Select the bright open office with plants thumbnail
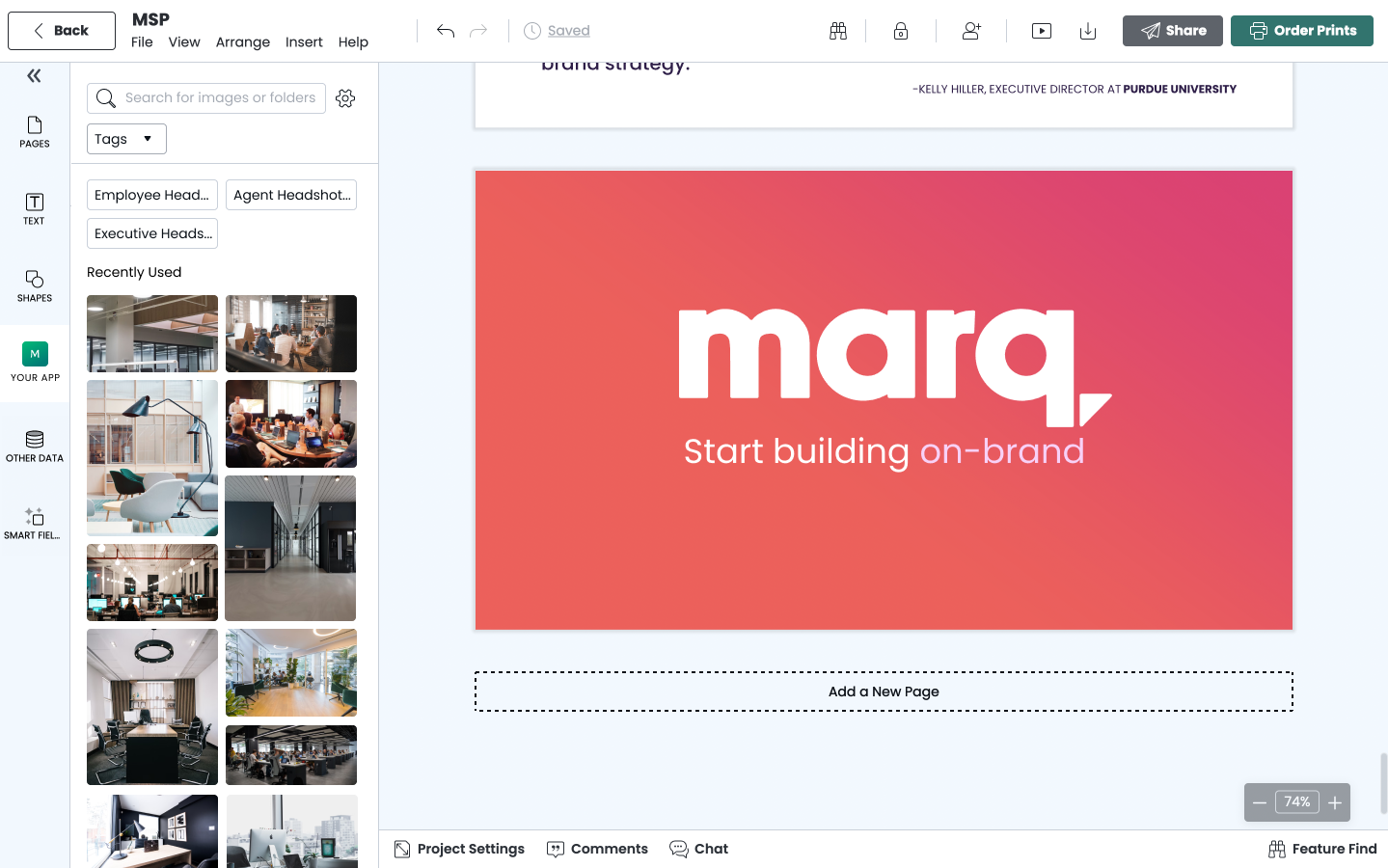The height and width of the screenshot is (868, 1388). pos(291,673)
